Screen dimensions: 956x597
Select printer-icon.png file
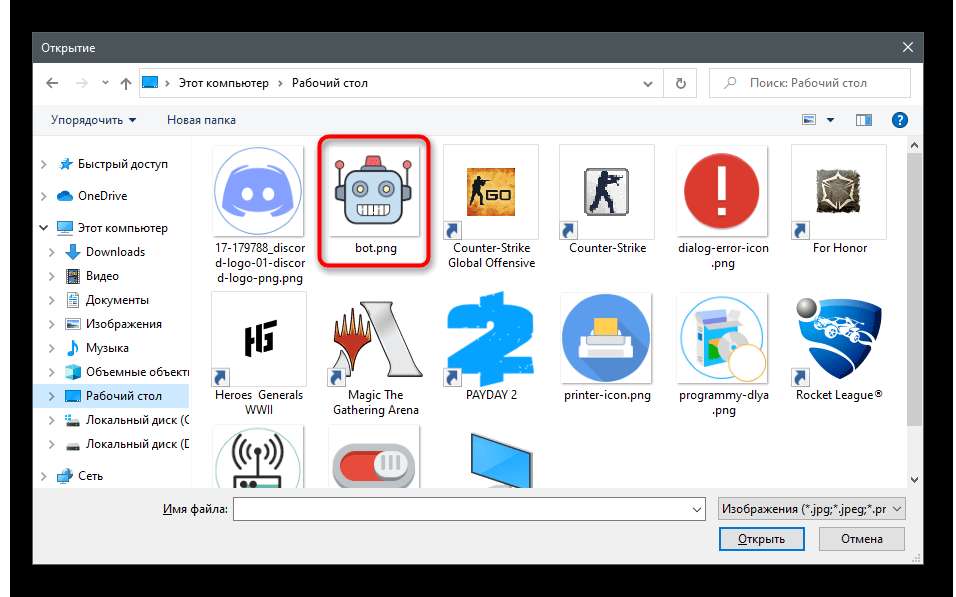tap(607, 348)
